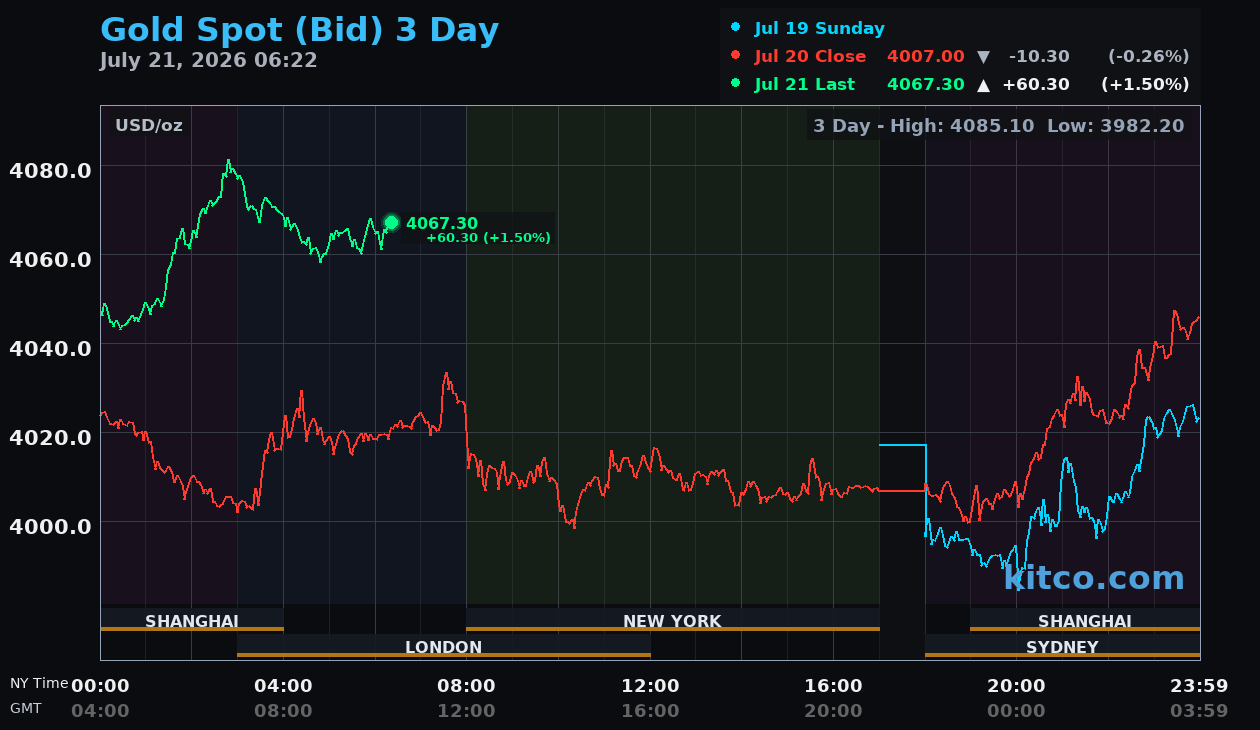Click the GMT 03:59 tick label

1199,711
